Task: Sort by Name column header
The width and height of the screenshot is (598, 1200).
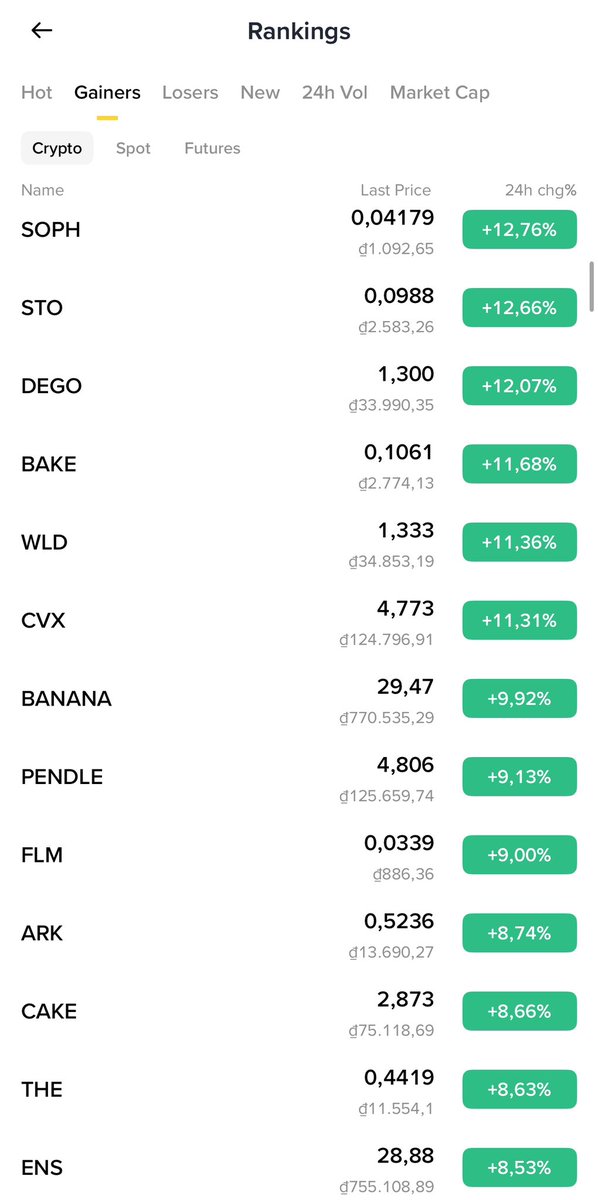Action: [x=42, y=190]
